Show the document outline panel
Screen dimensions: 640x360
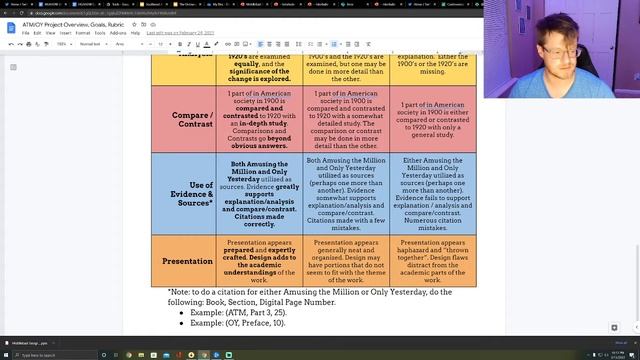13,67
